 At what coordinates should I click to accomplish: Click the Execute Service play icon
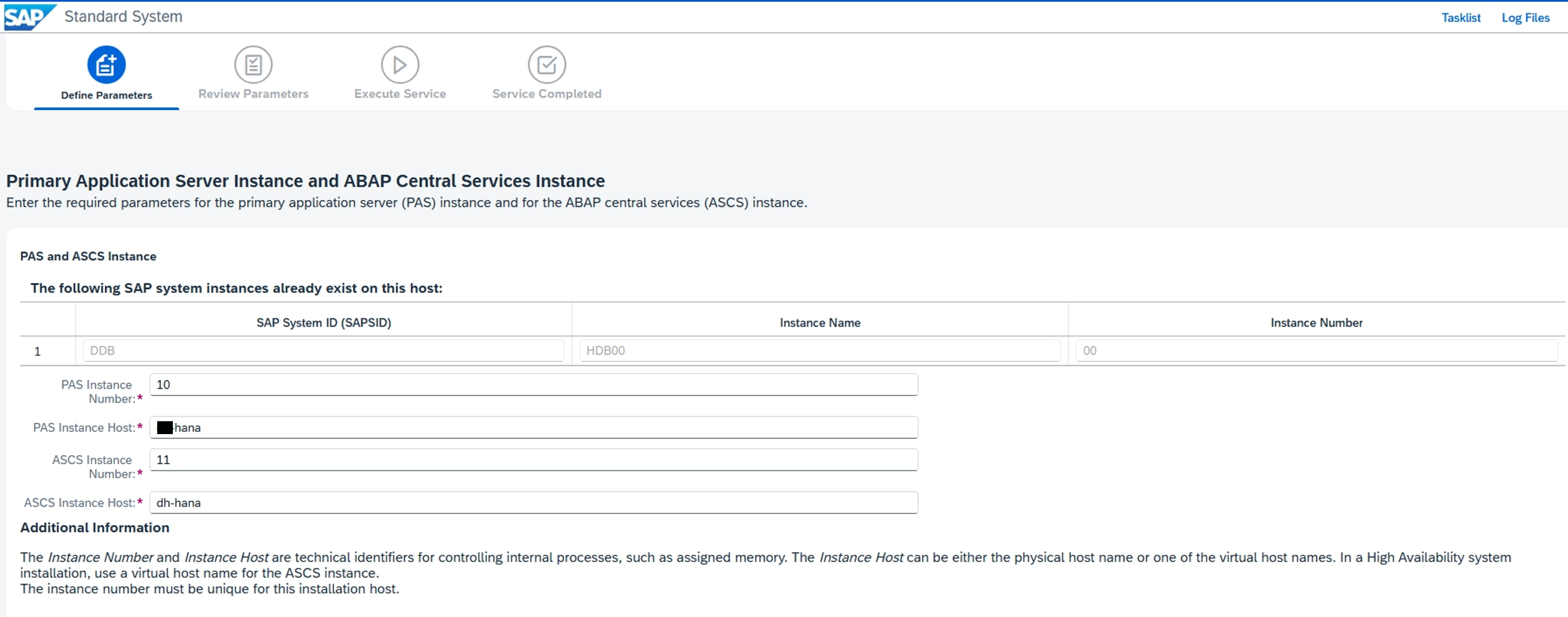400,64
